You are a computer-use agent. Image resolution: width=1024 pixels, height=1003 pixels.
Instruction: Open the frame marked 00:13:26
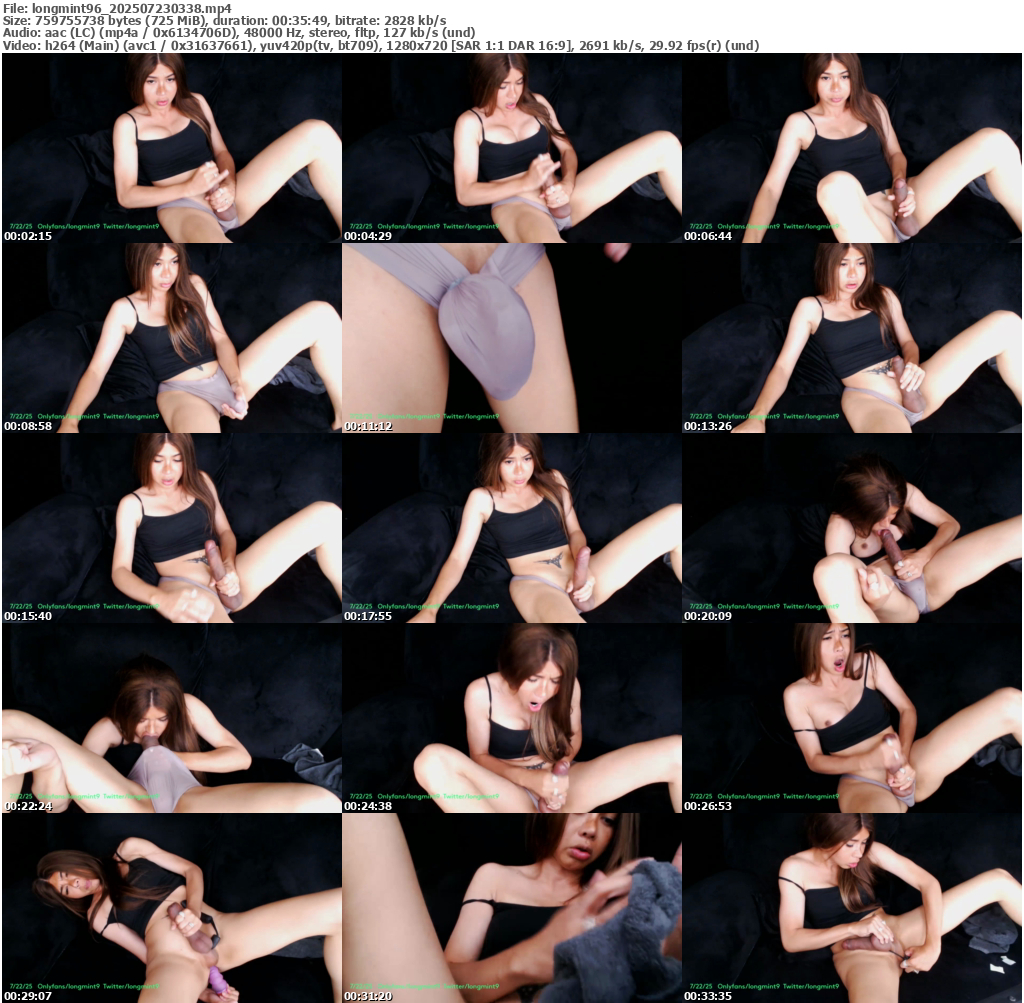click(x=852, y=338)
